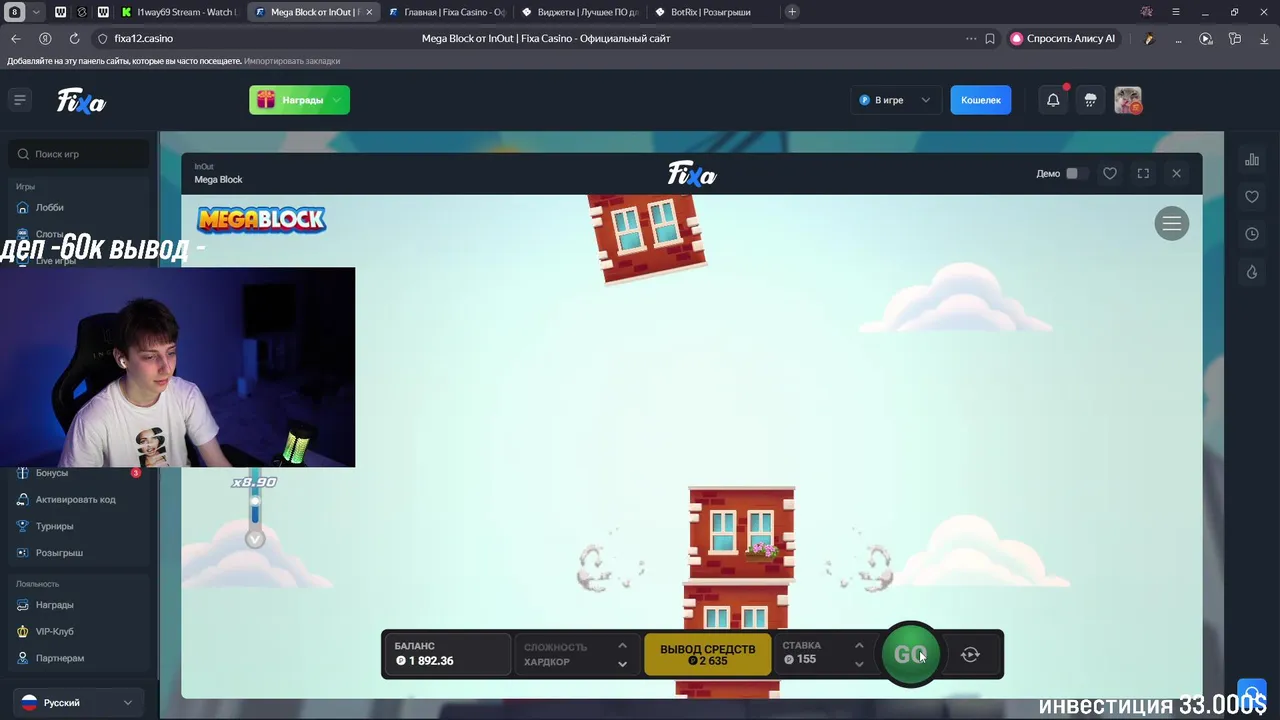Click the 'Вывод средств' cashout button

click(x=707, y=654)
